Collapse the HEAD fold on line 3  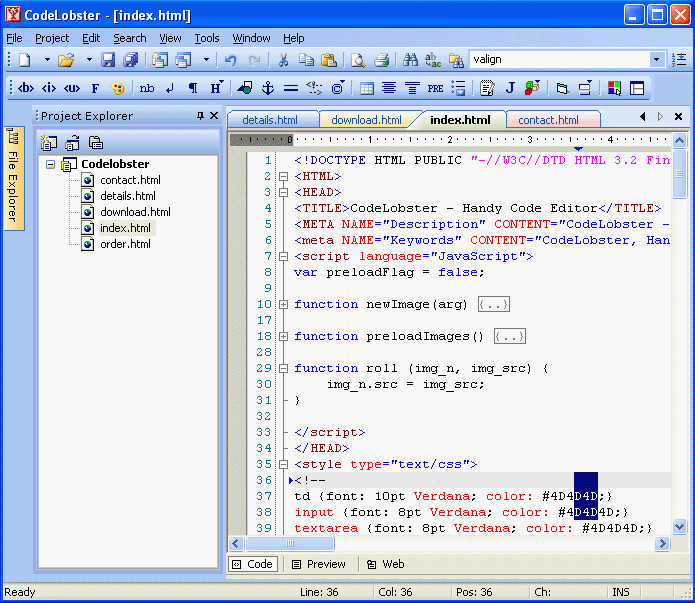click(x=283, y=192)
